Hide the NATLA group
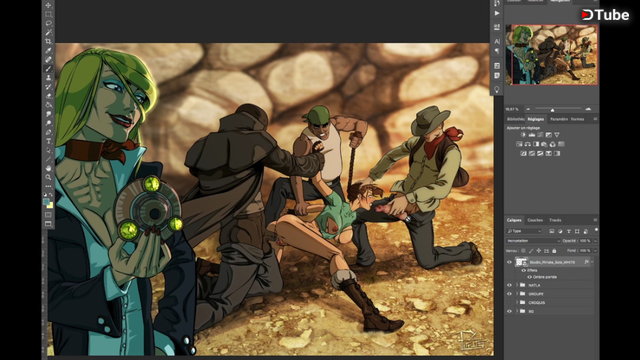 [509, 285]
